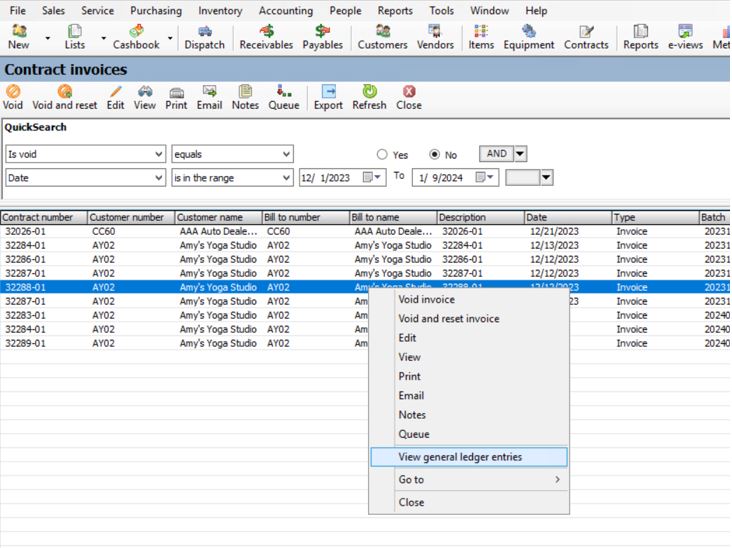Image resolution: width=732 pixels, height=548 pixels.
Task: Choose View general ledger entries in context menu
Action: point(469,457)
